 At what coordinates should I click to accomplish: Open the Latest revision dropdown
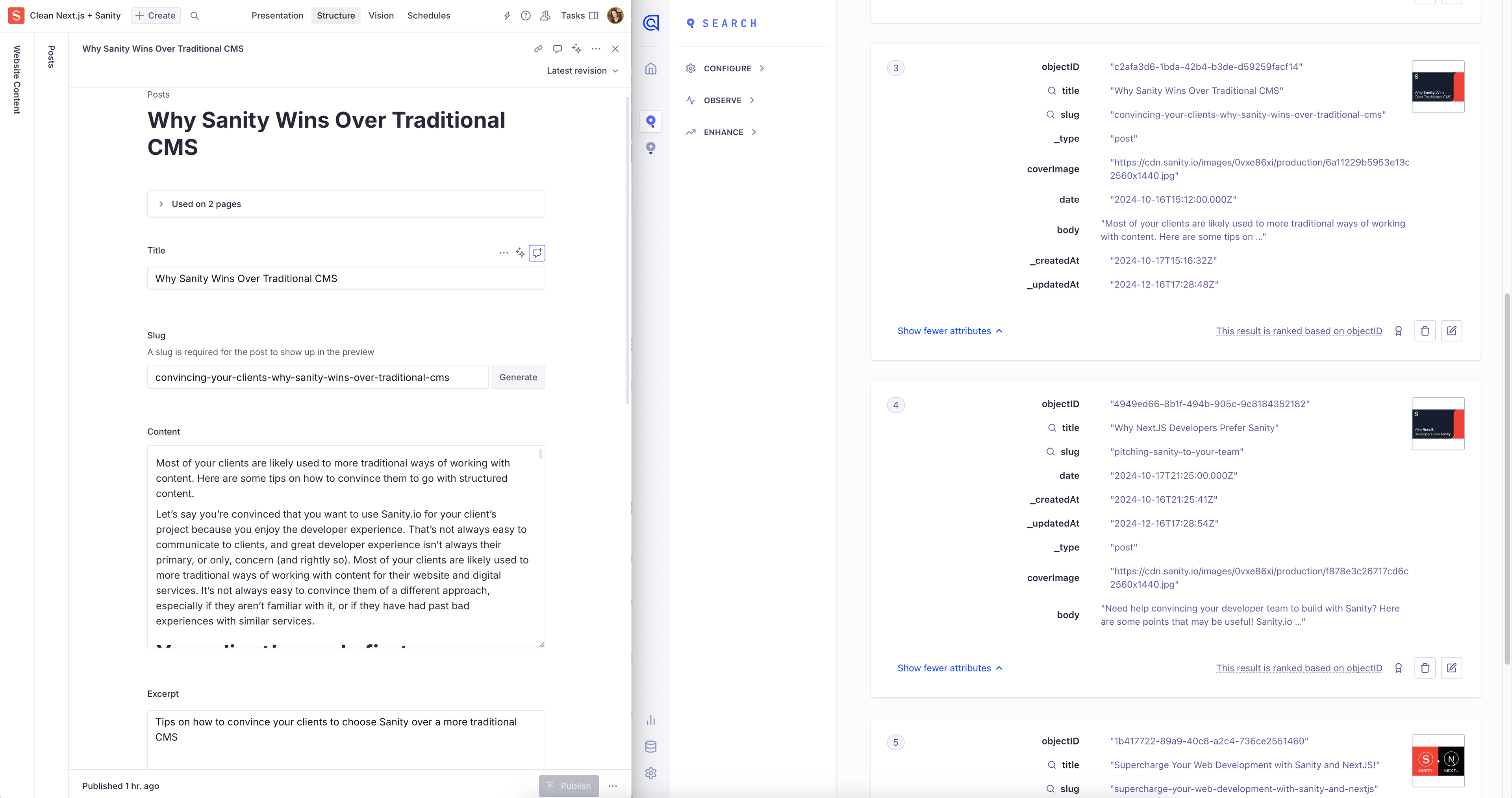tap(582, 71)
